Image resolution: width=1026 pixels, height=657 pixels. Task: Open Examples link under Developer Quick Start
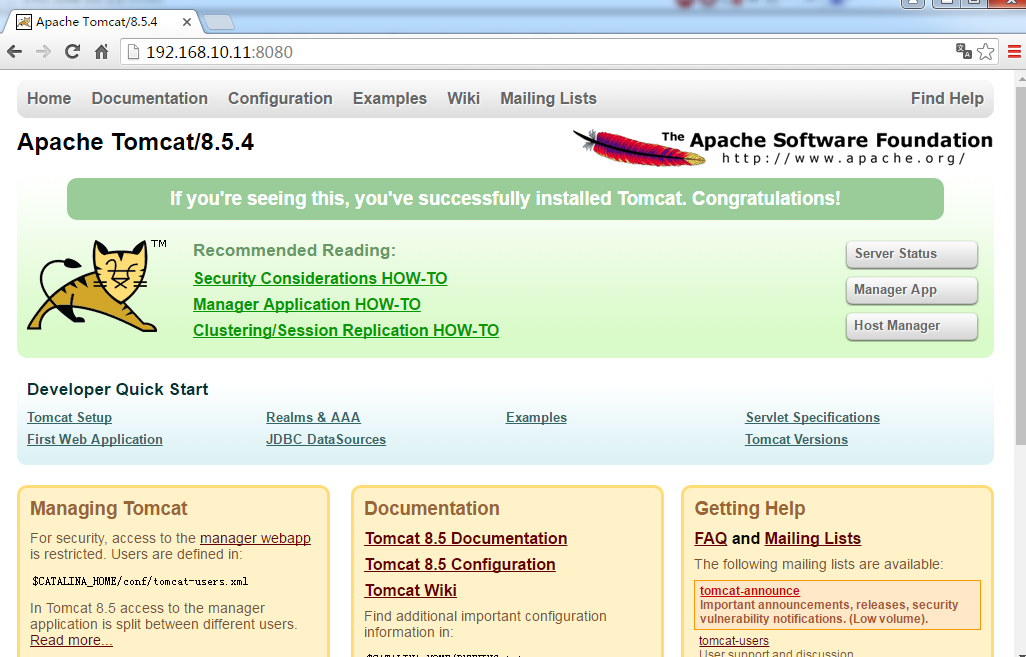(536, 417)
